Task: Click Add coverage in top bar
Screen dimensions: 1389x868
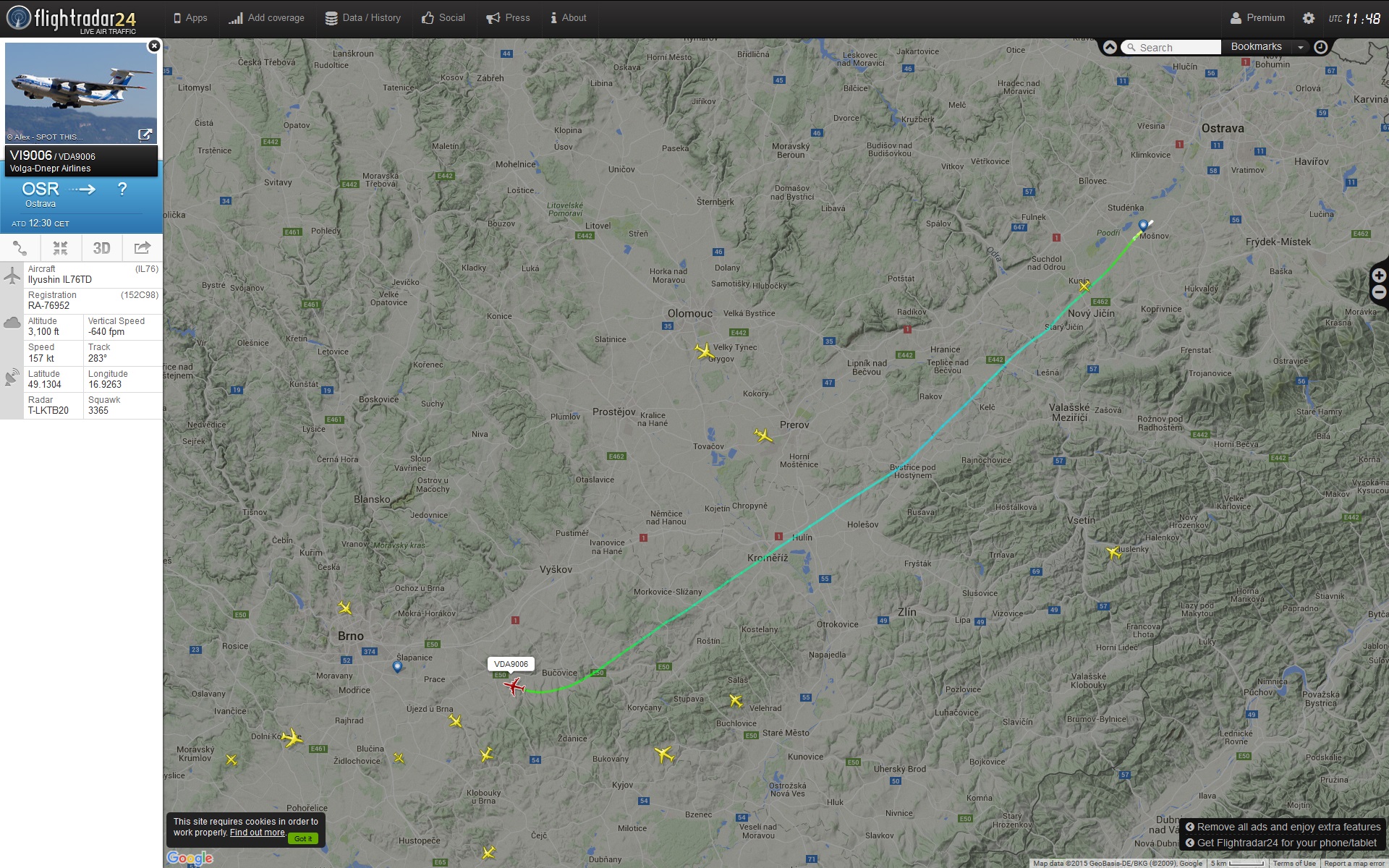Action: tap(266, 18)
